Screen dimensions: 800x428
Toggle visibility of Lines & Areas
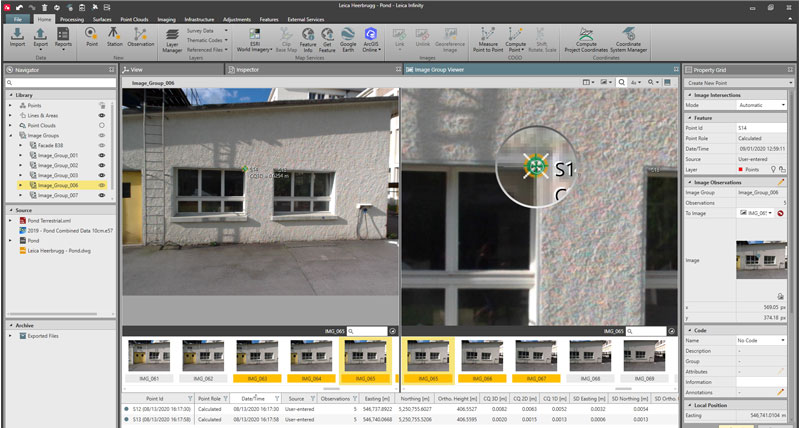[102, 117]
